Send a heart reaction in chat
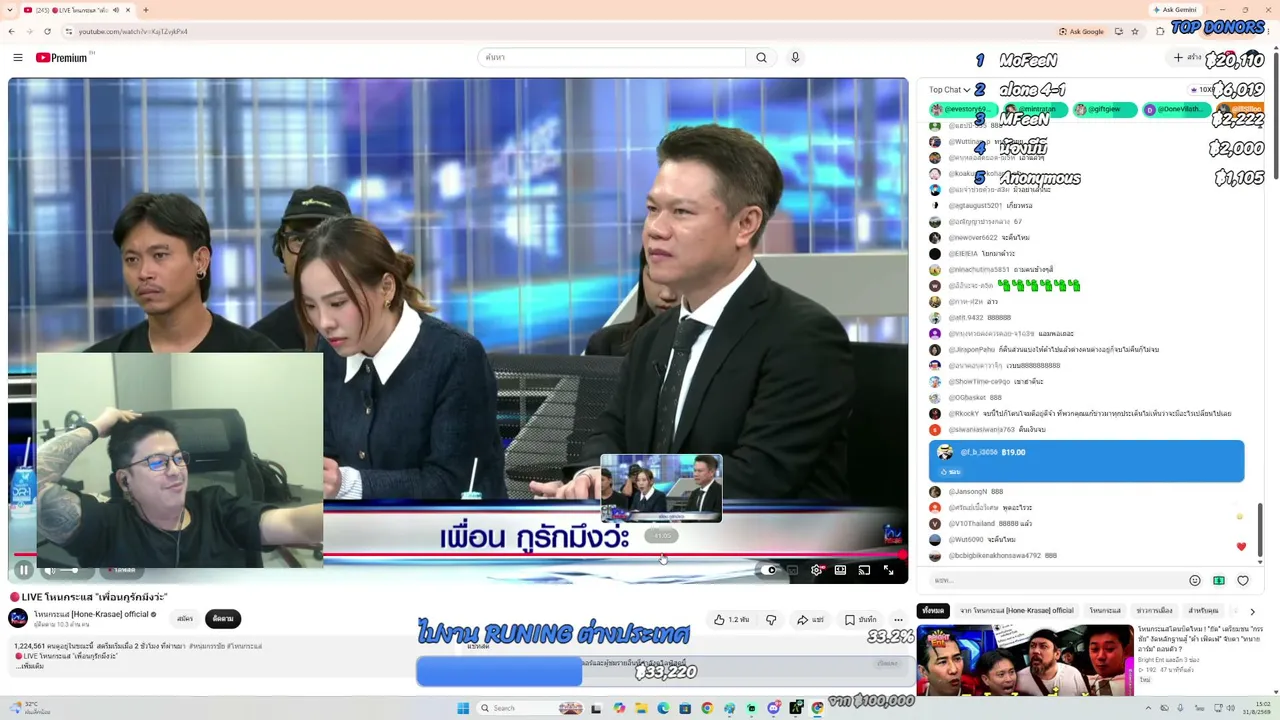 coord(1243,580)
